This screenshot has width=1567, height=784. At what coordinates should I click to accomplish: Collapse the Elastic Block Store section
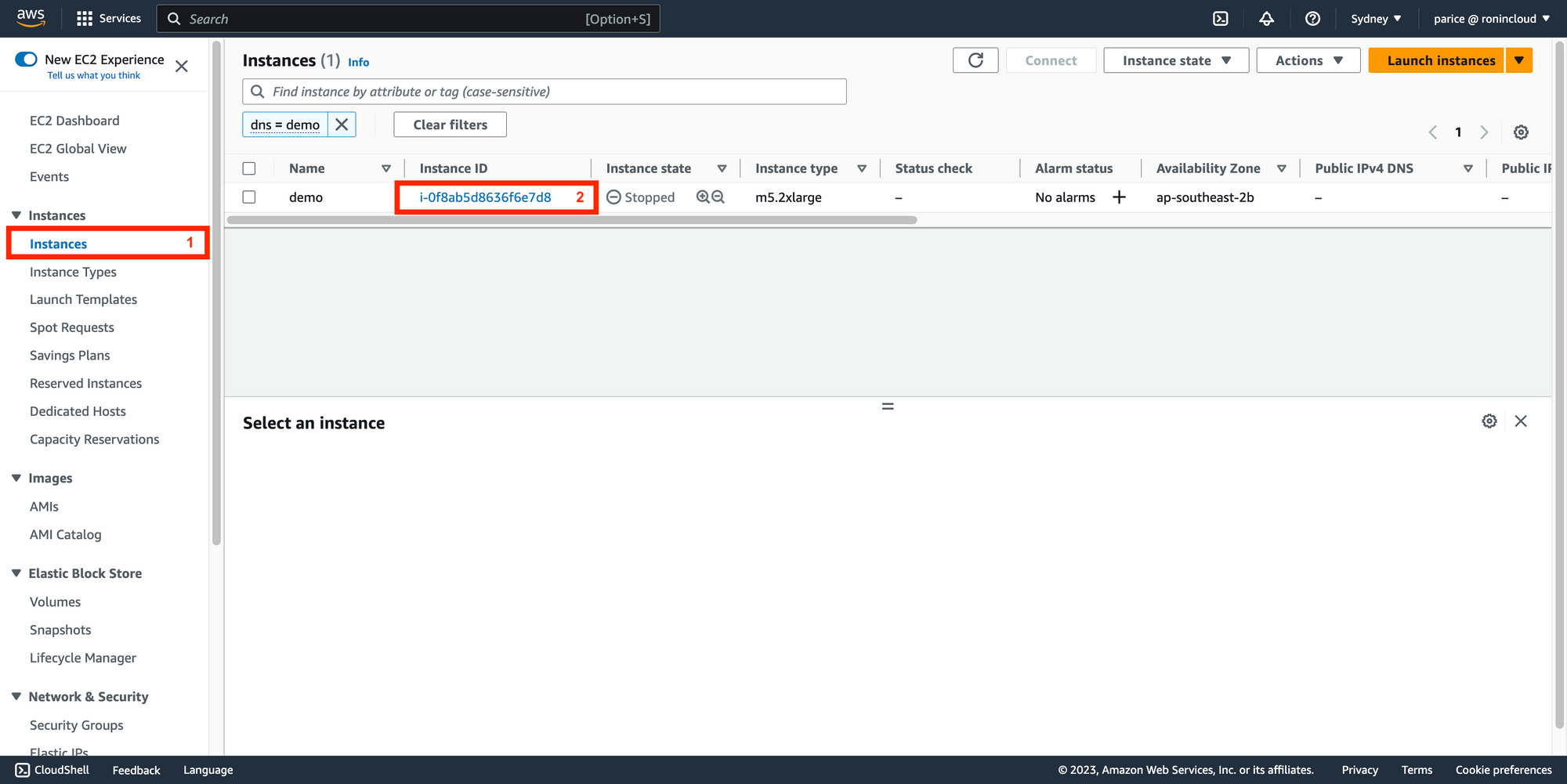point(16,573)
